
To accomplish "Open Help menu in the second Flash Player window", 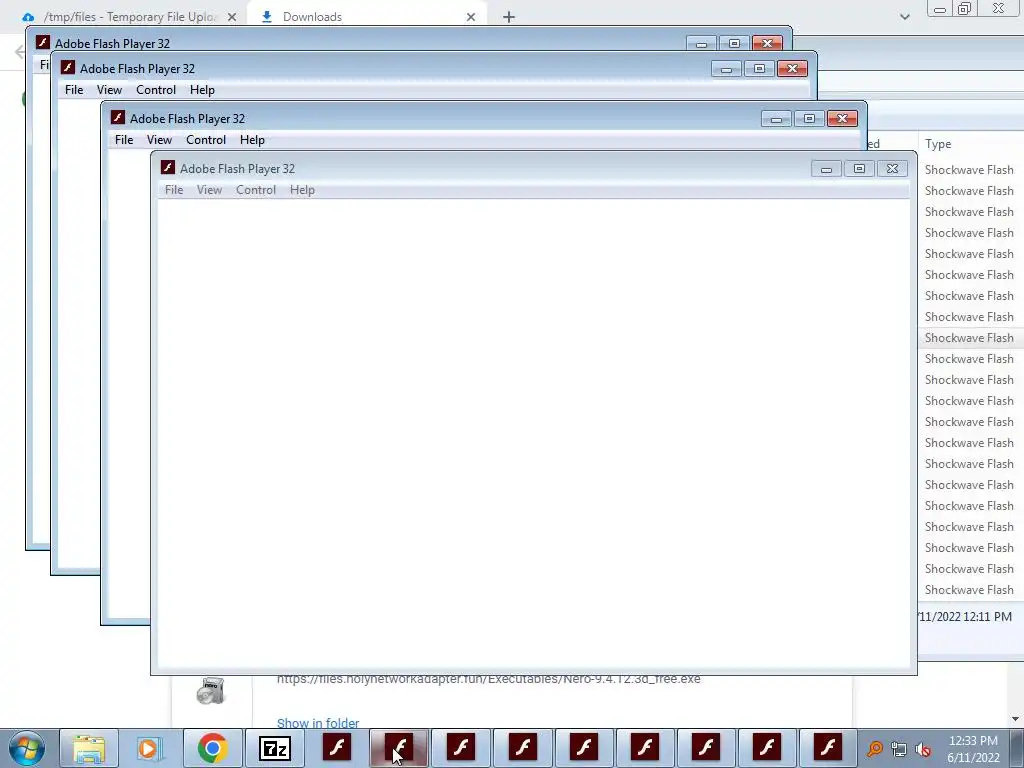I will pos(202,89).
